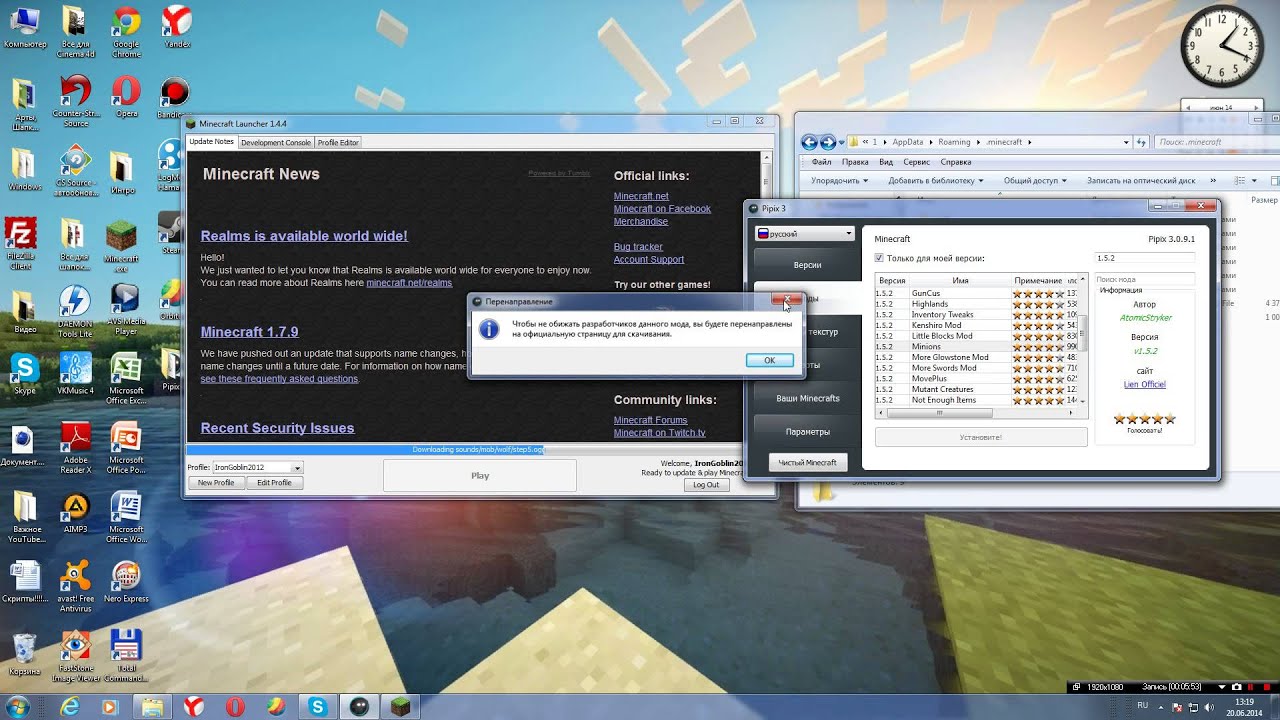Open AIMP3 desktop shortcut

(x=75, y=512)
